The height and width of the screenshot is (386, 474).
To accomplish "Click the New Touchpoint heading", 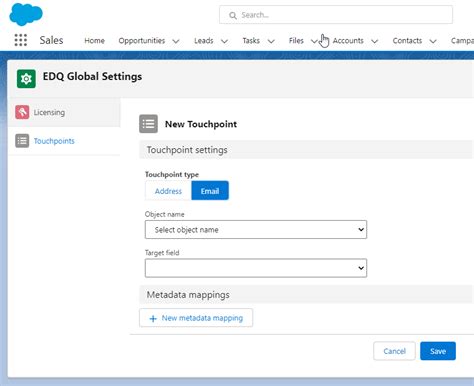I will point(201,124).
